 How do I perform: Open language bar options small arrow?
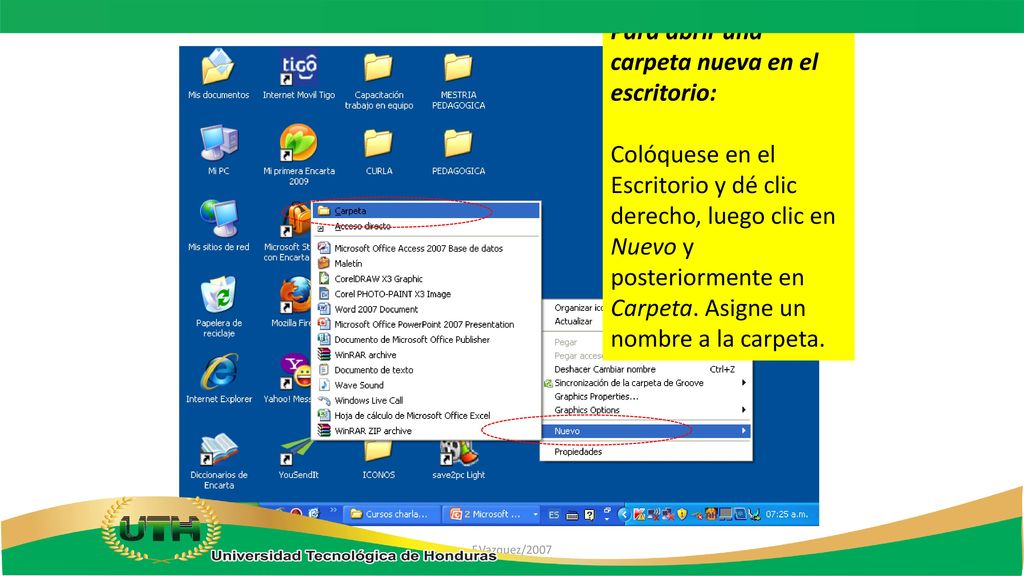(607, 518)
